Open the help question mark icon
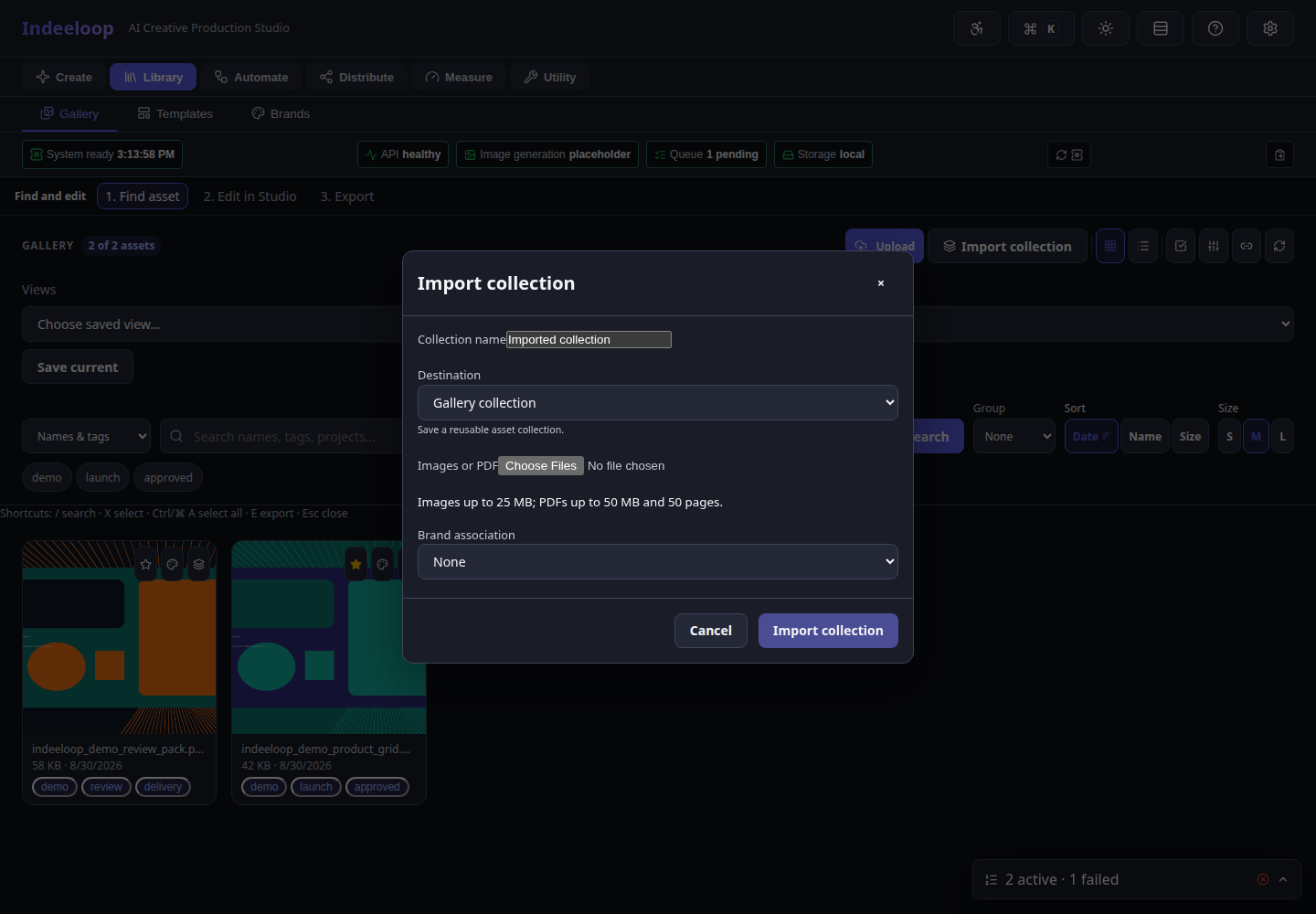 [x=1215, y=28]
